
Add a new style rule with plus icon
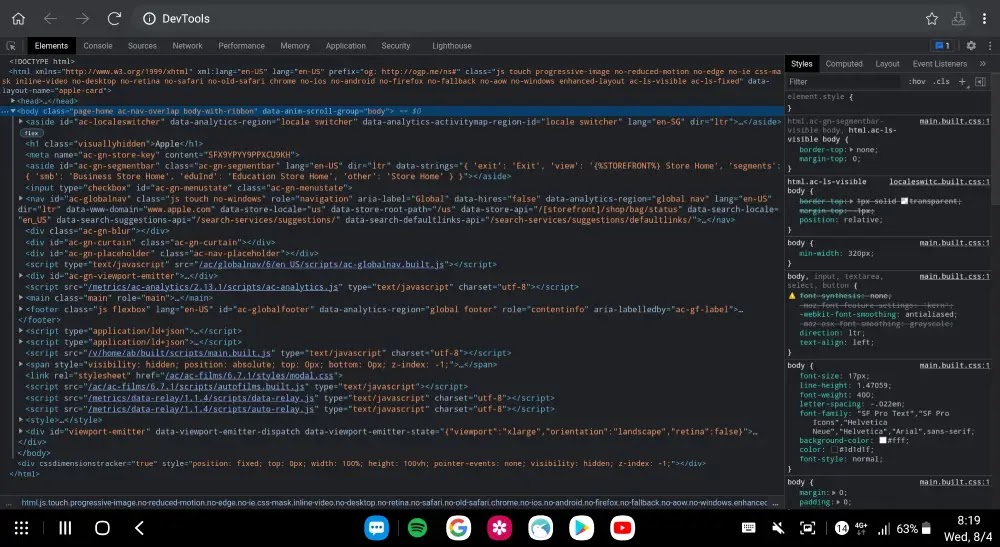[963, 81]
